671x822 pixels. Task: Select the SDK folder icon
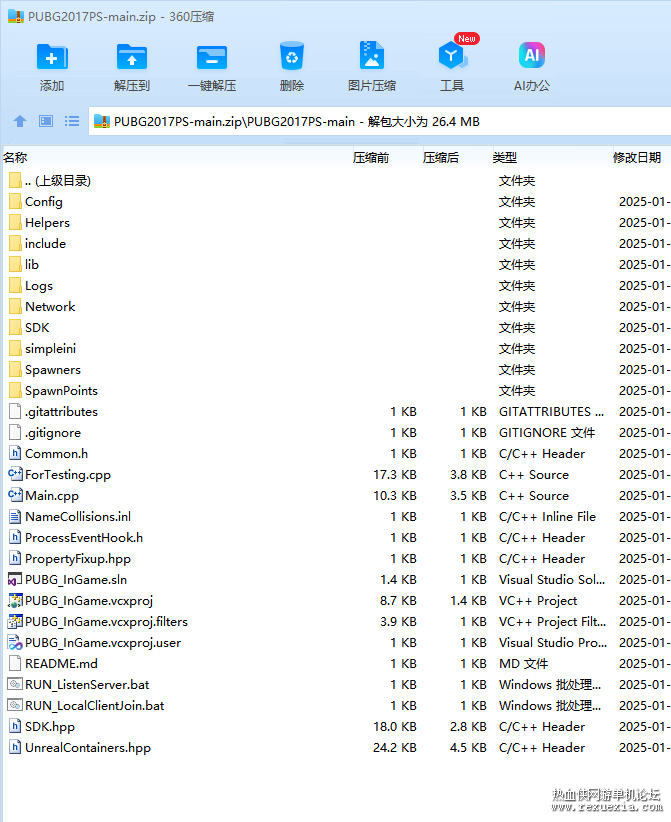(x=15, y=328)
